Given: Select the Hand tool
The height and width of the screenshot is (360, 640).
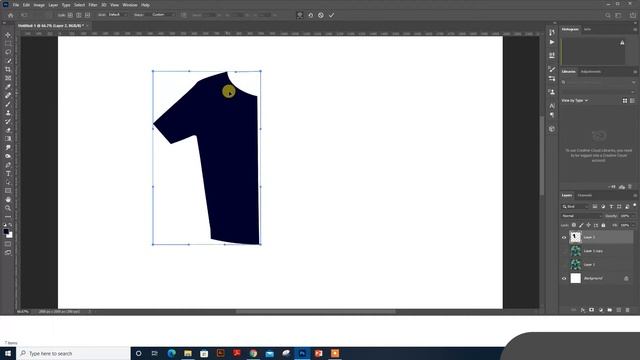Looking at the screenshot, I should [8, 200].
